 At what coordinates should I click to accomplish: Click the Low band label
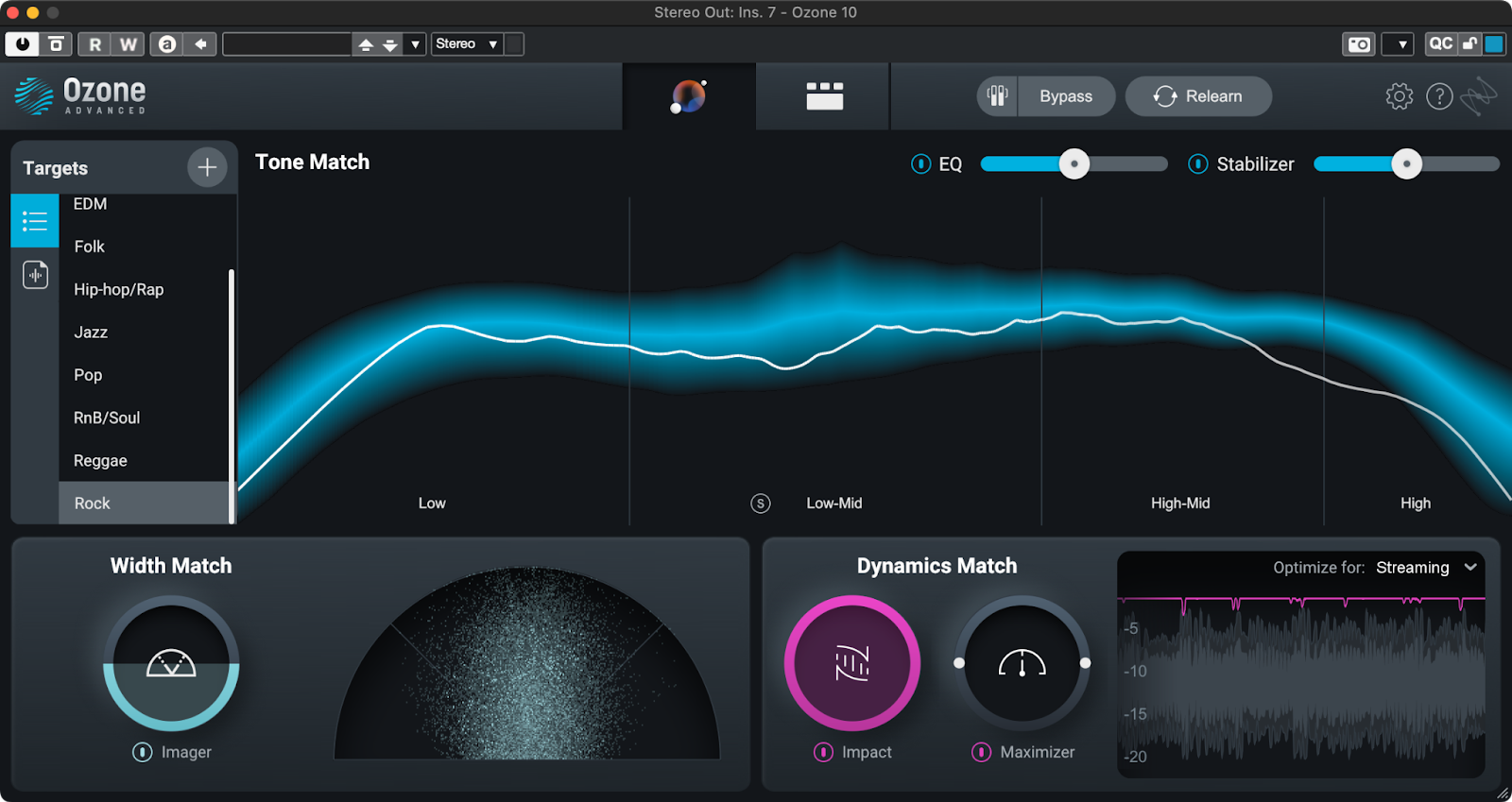point(432,503)
